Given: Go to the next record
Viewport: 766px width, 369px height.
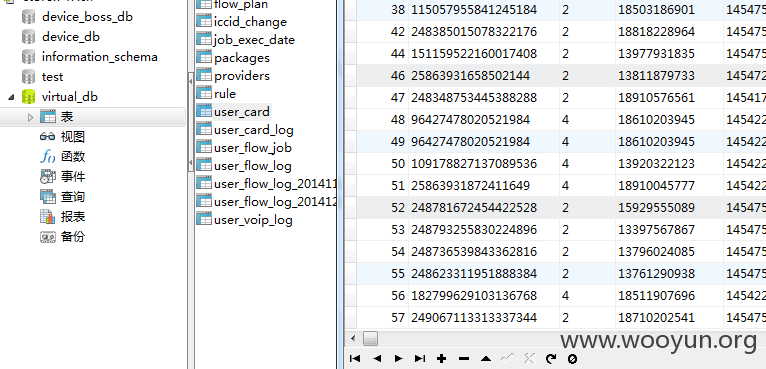Looking at the screenshot, I should tap(398, 359).
